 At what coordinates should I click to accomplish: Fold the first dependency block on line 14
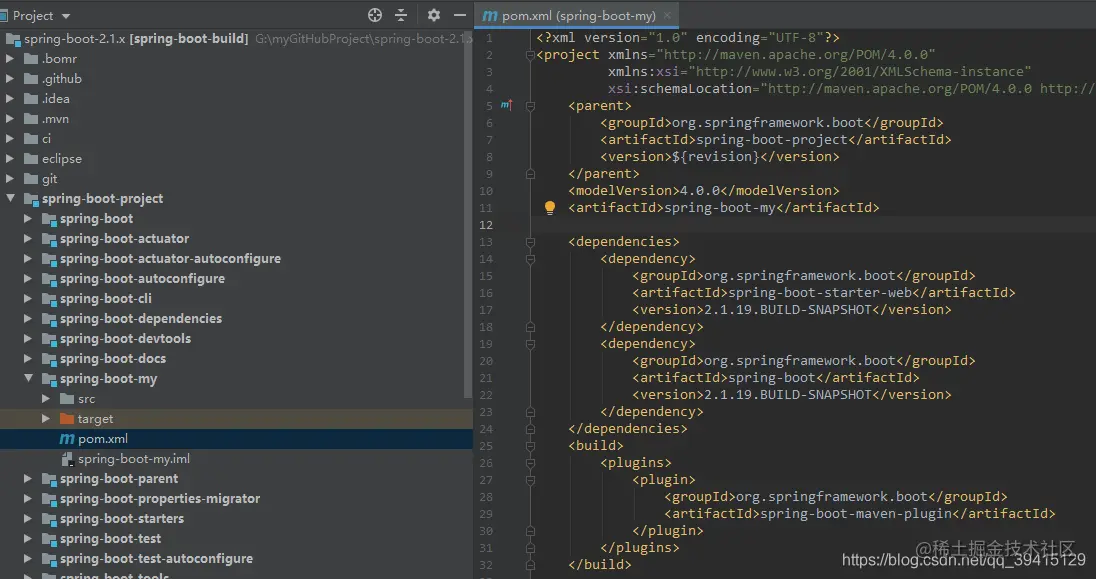point(530,259)
